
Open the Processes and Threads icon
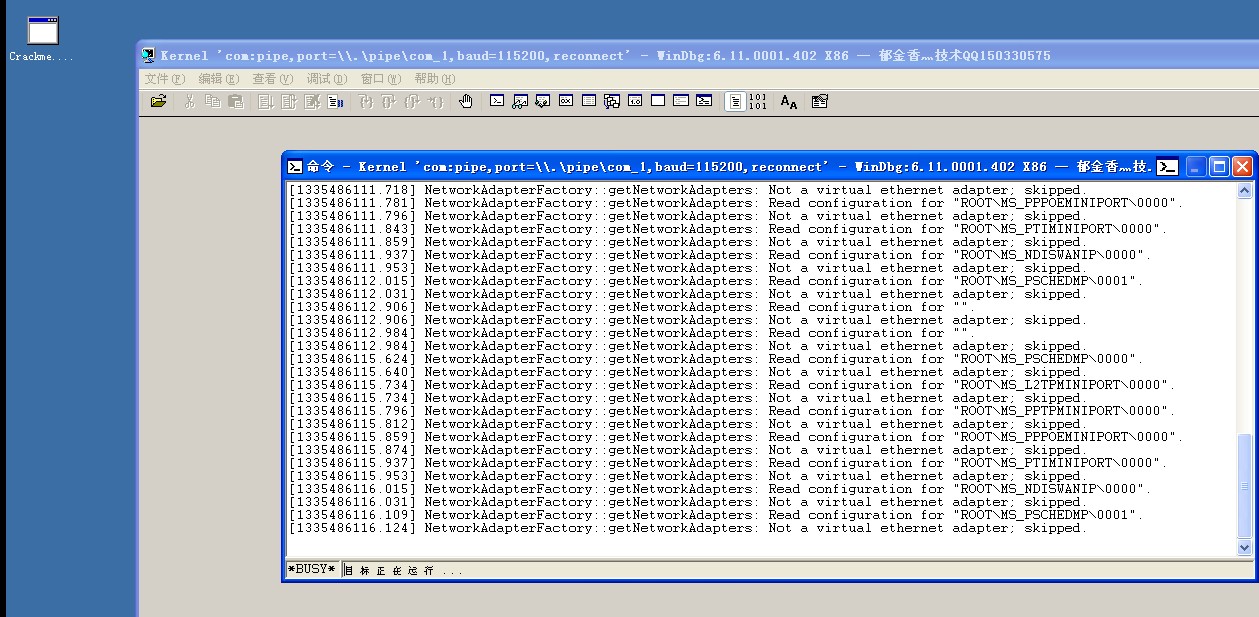tap(680, 101)
